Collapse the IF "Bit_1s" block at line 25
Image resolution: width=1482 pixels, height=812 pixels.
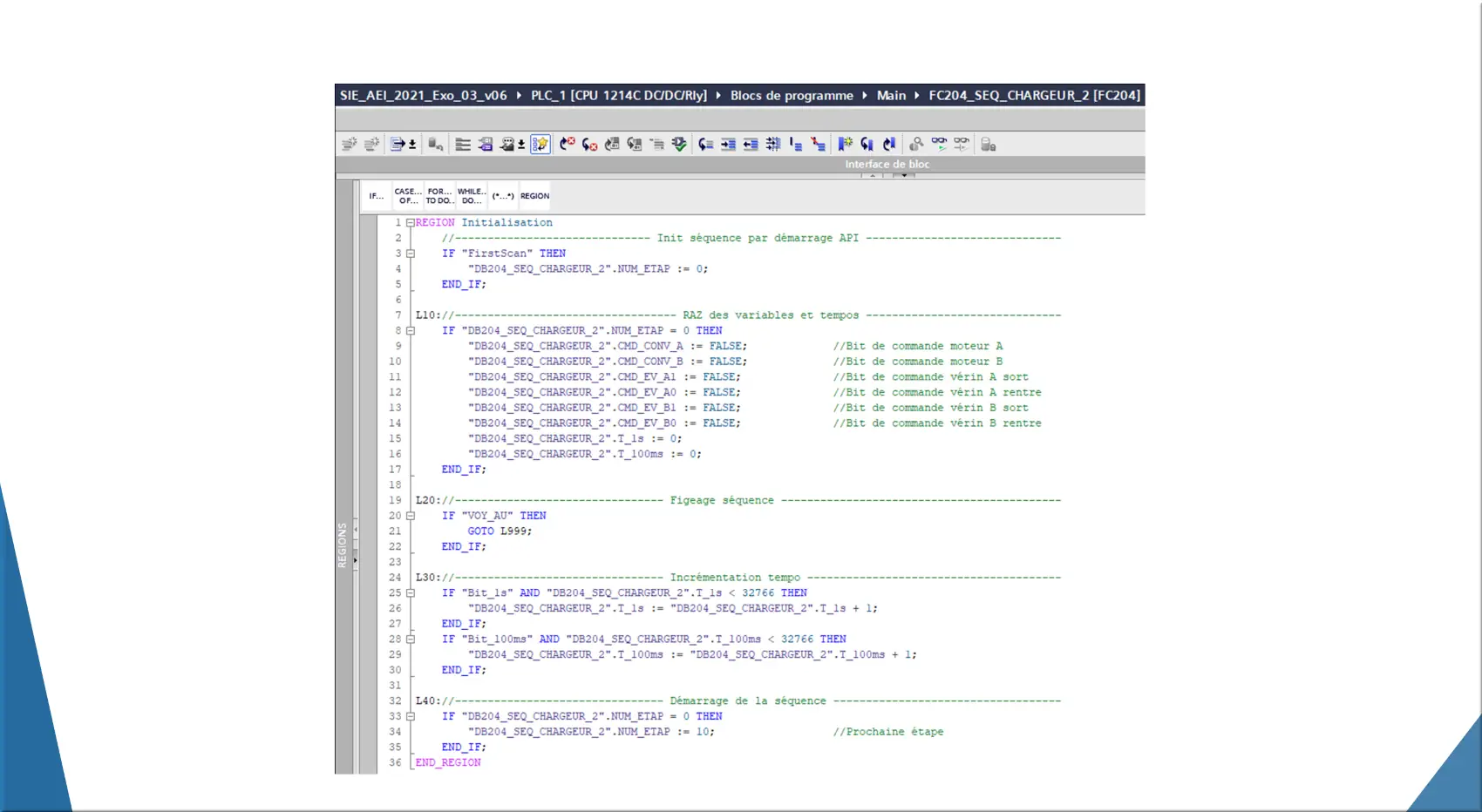click(410, 593)
